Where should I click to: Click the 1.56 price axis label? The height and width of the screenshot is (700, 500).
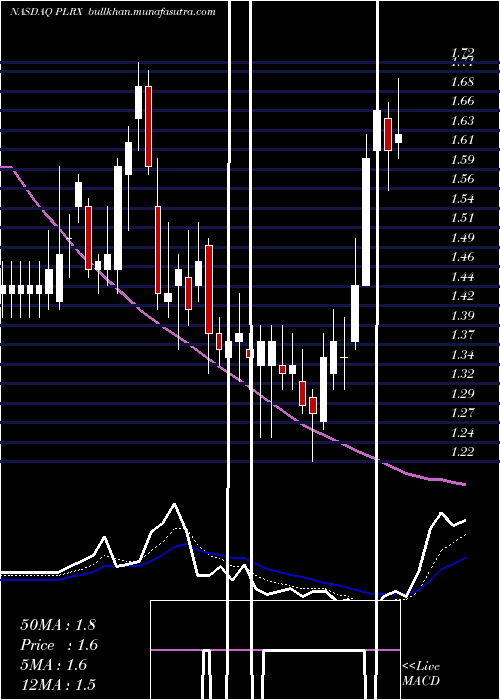[462, 179]
